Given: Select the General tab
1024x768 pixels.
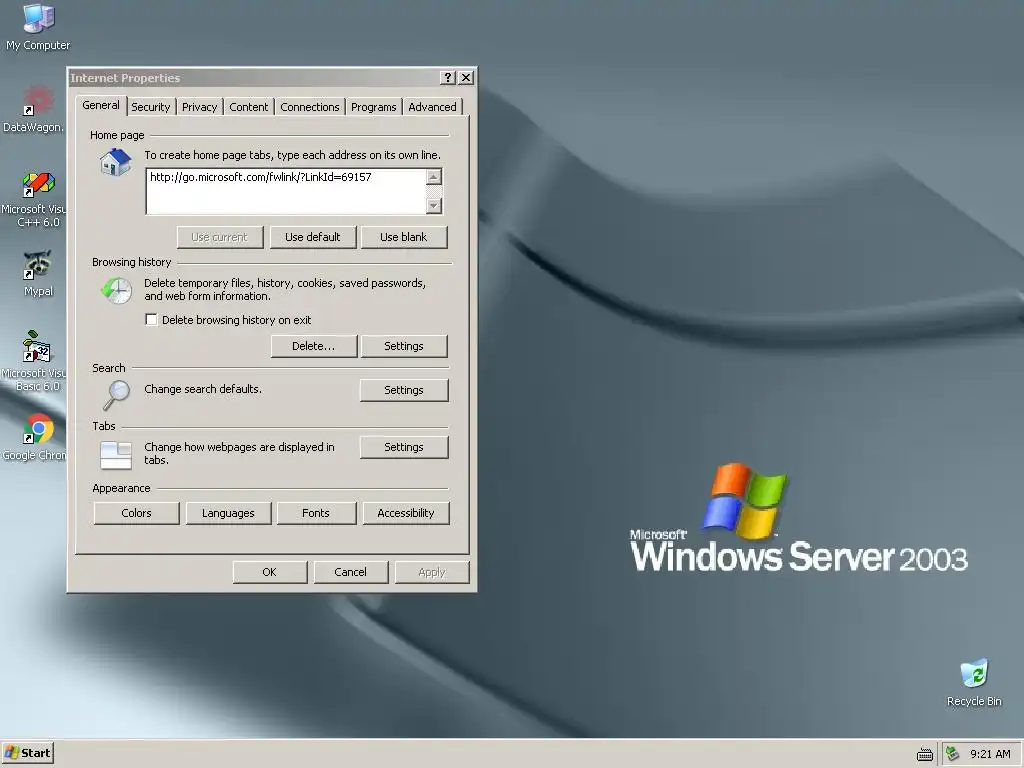Looking at the screenshot, I should coord(101,105).
